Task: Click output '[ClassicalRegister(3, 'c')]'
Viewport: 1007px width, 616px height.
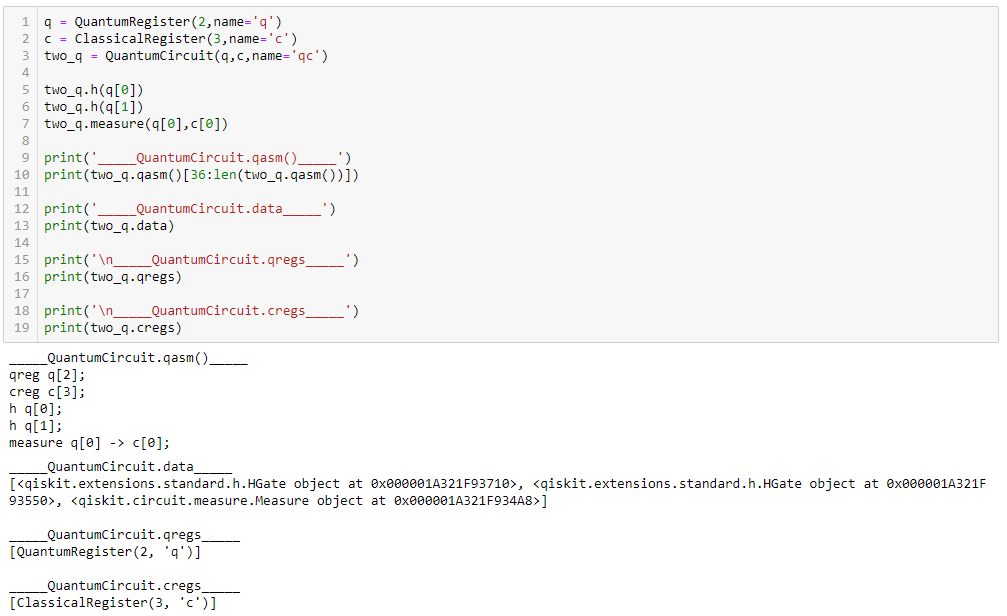Action: coord(112,603)
